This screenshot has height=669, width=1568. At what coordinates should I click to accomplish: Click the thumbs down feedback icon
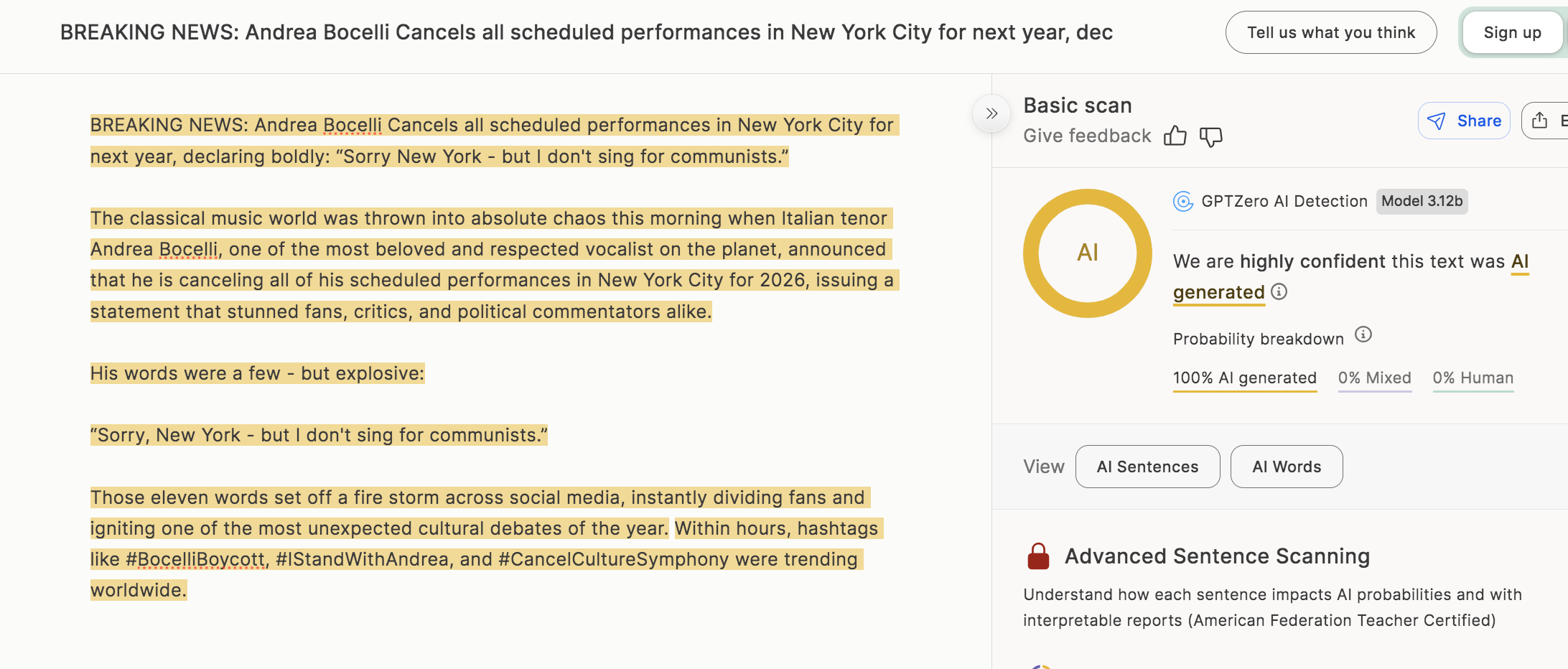click(x=1211, y=136)
